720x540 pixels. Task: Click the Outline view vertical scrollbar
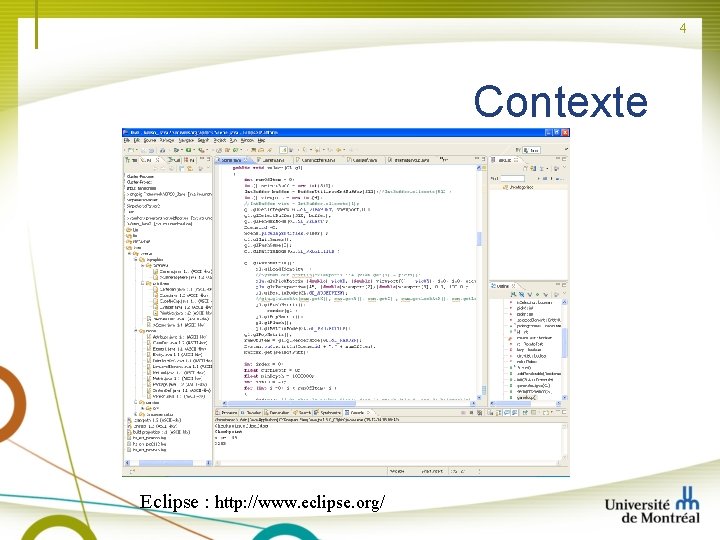pos(564,350)
